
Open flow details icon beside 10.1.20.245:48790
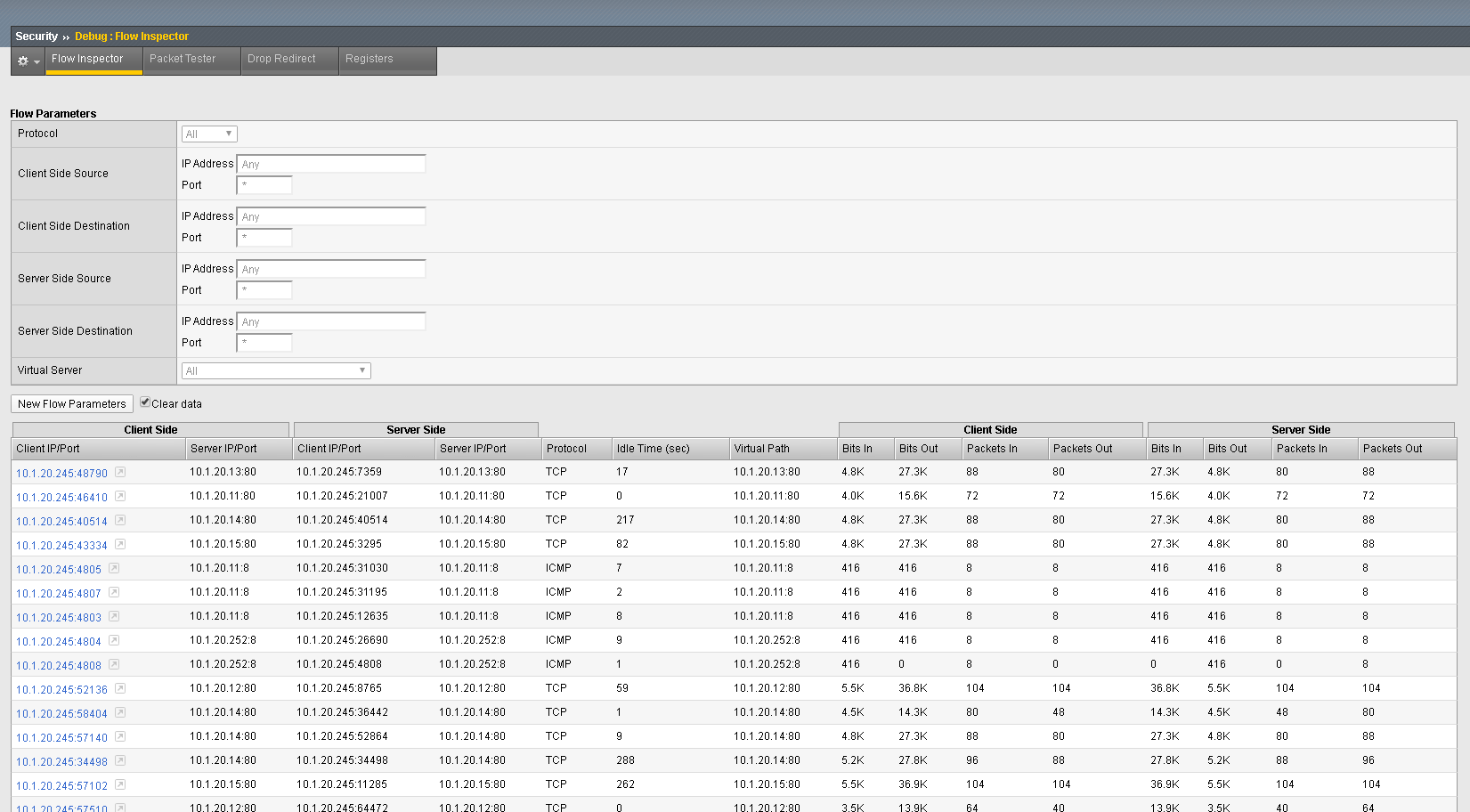tap(120, 472)
